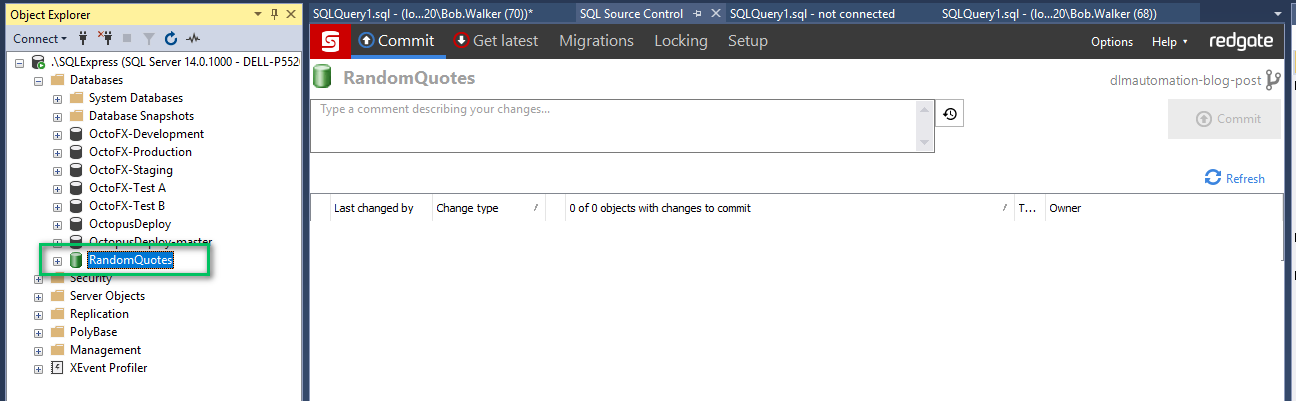Switch to the Get latest tab

click(496, 41)
